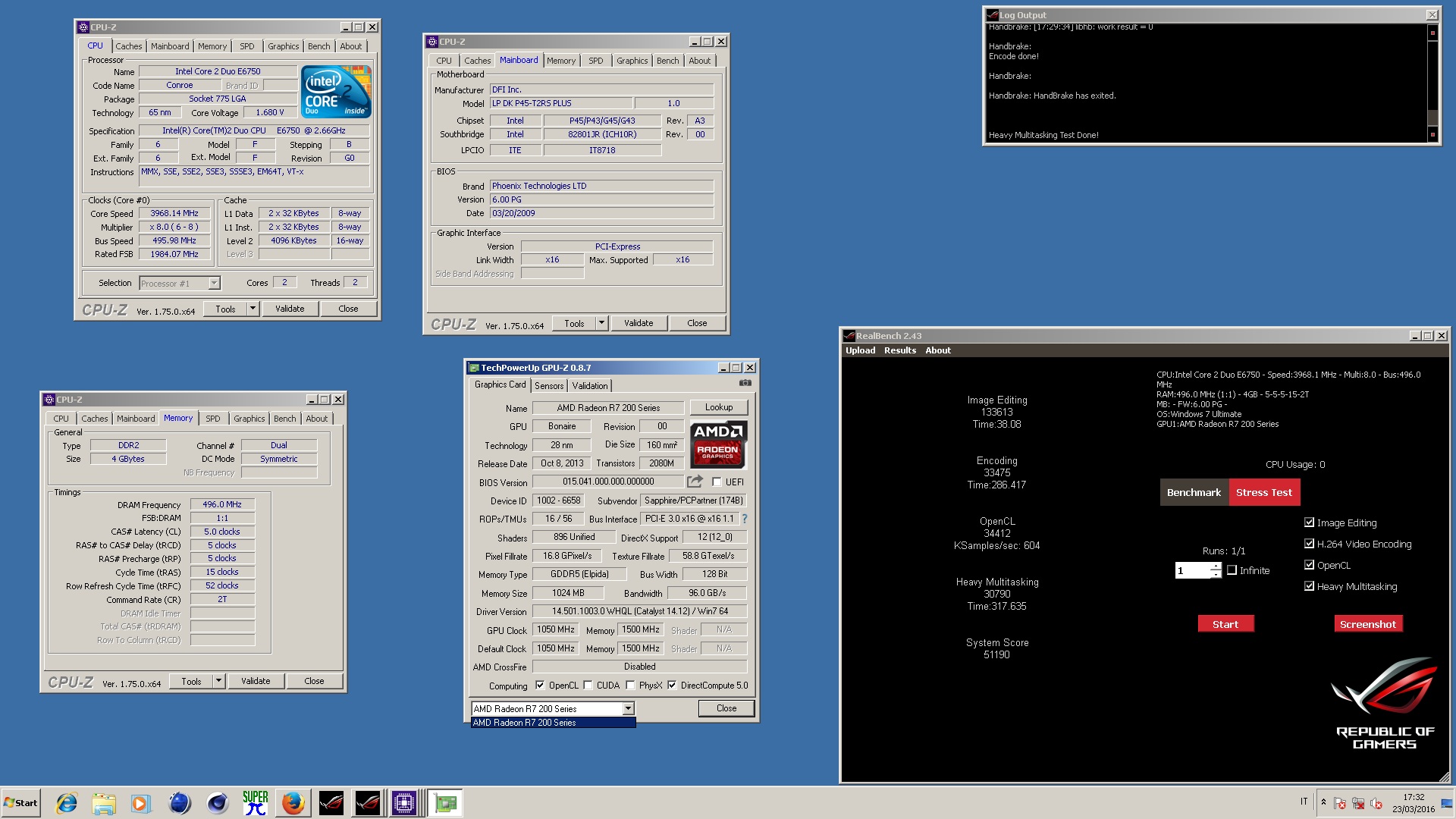Collapse the GPU-Z graphics card selector dropdown
Image resolution: width=1456 pixels, height=819 pixels.
coord(628,708)
